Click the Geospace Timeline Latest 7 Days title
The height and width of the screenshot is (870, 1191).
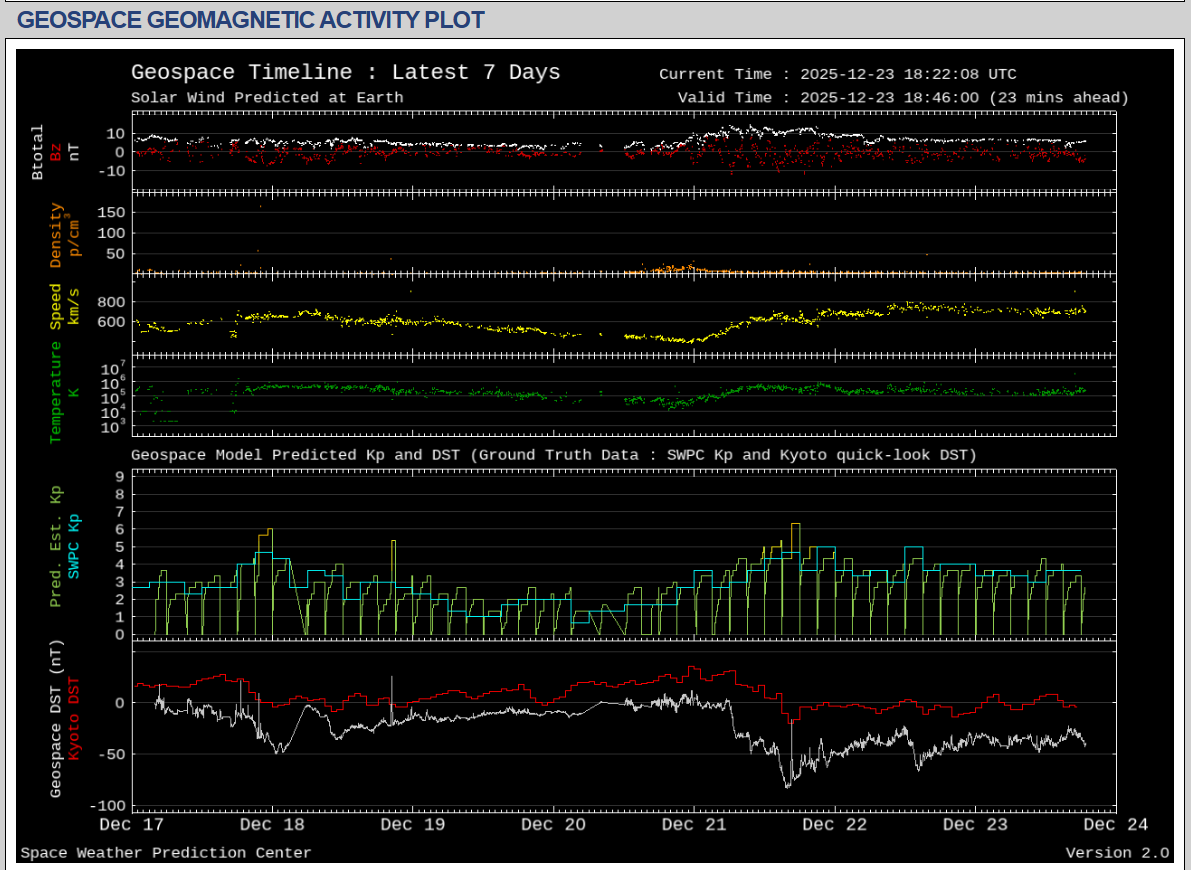[345, 73]
